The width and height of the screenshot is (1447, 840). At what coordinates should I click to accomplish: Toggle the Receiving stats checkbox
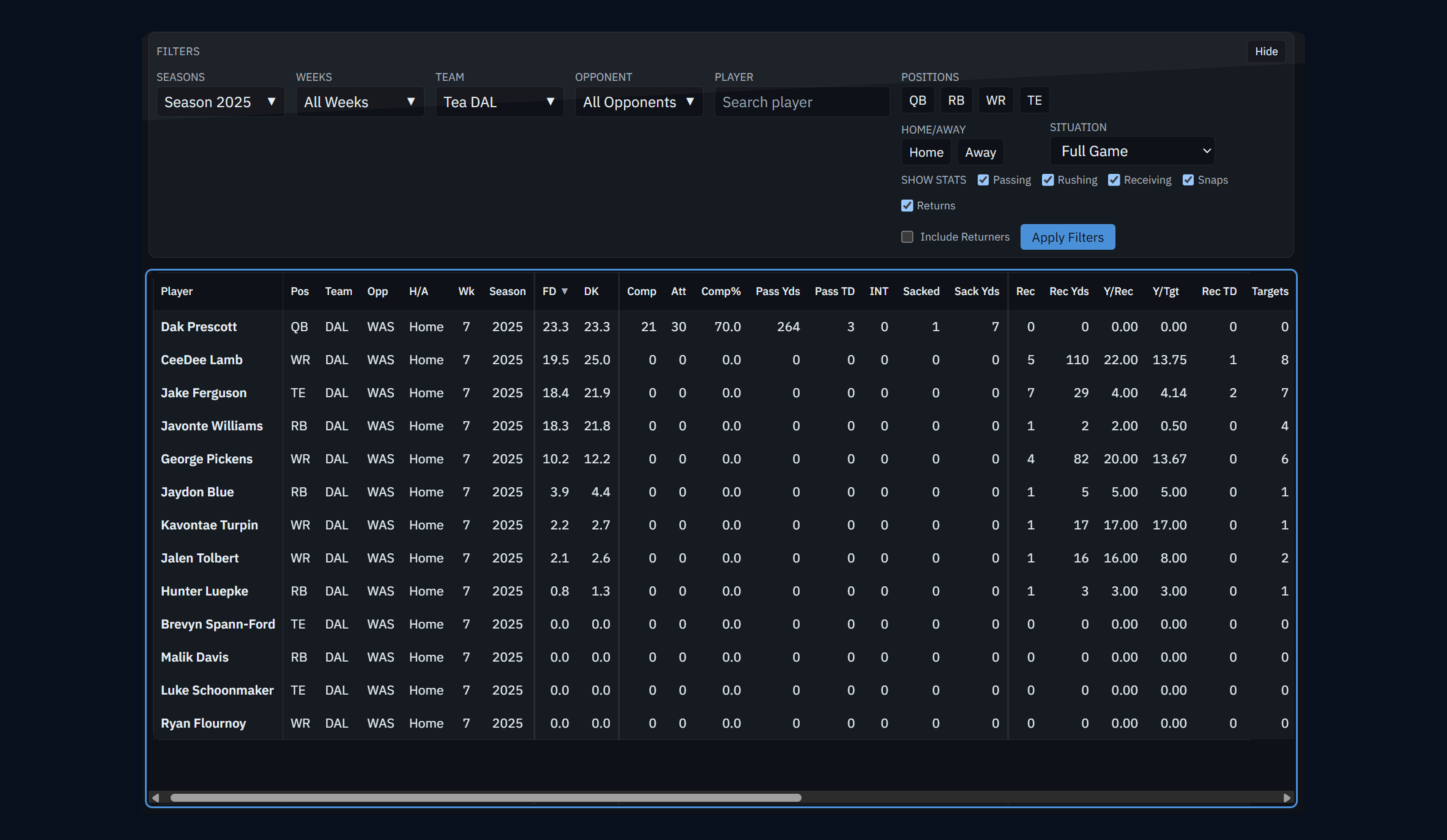click(x=1114, y=180)
